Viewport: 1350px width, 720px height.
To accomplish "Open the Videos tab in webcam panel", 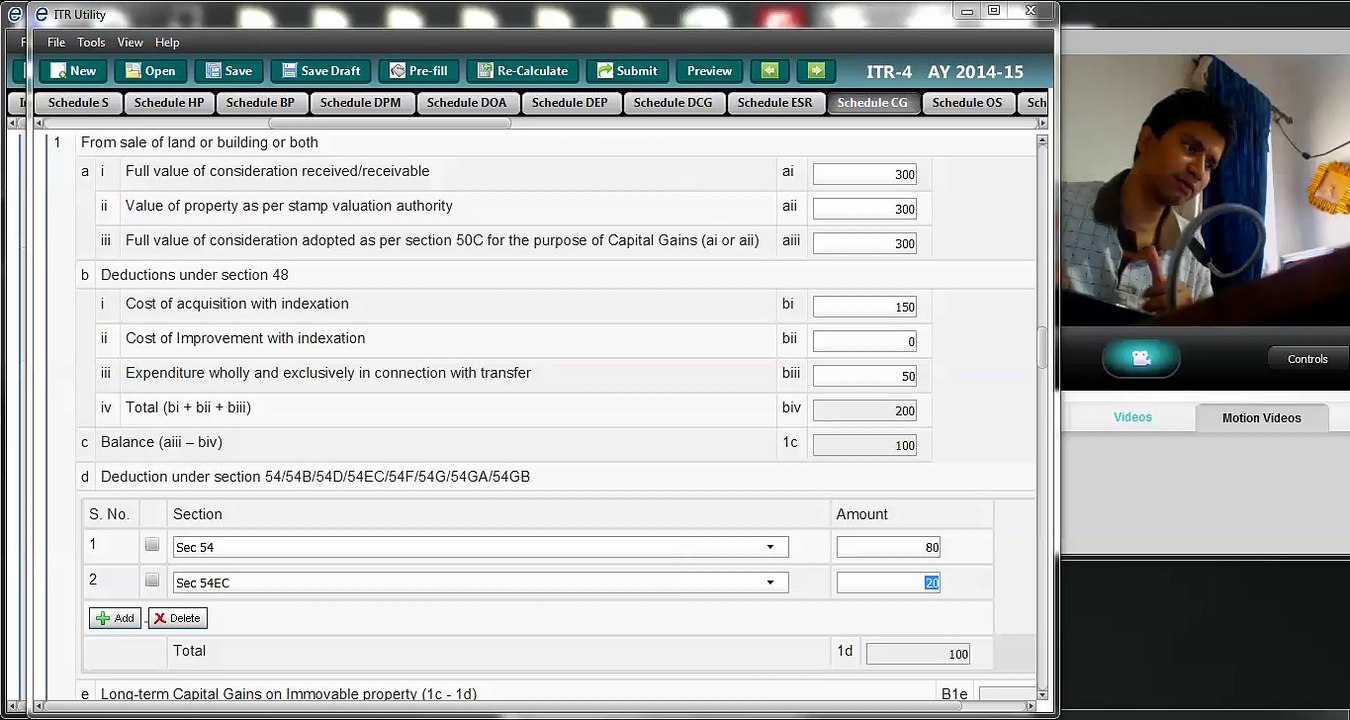I will [1132, 417].
